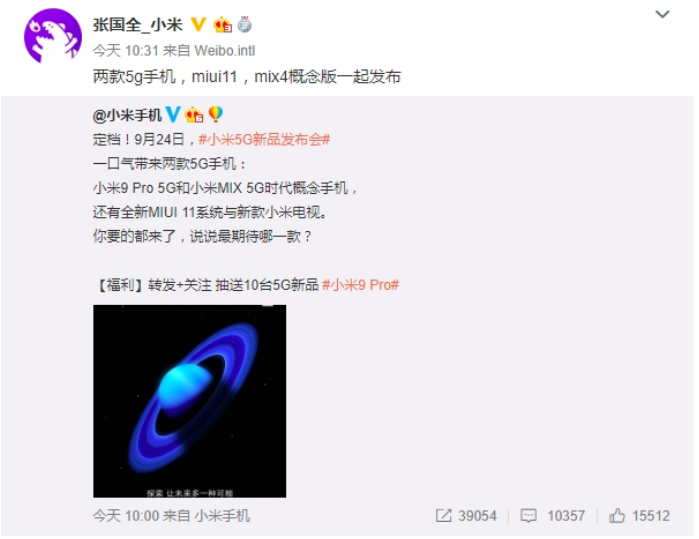Screen dimensions: 699x539
Task: Click the Weibo.intl source link
Action: (x=225, y=50)
